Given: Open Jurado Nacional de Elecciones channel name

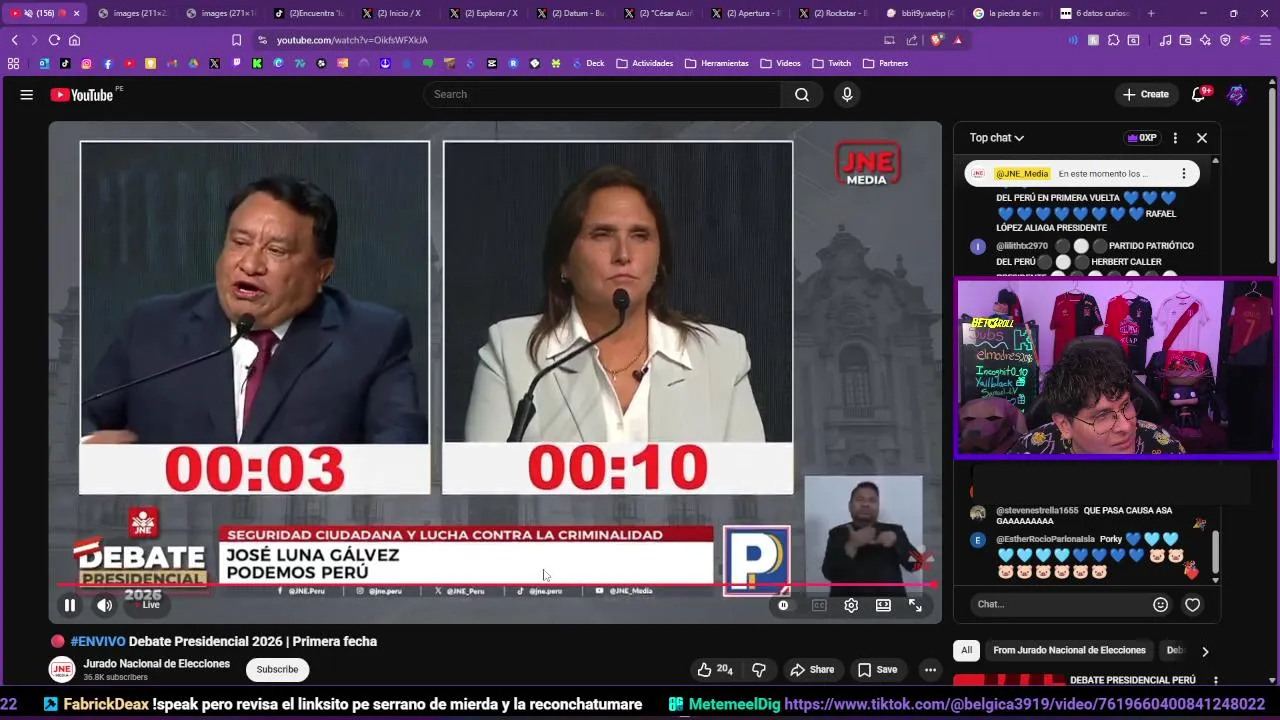Looking at the screenshot, I should [x=157, y=664].
